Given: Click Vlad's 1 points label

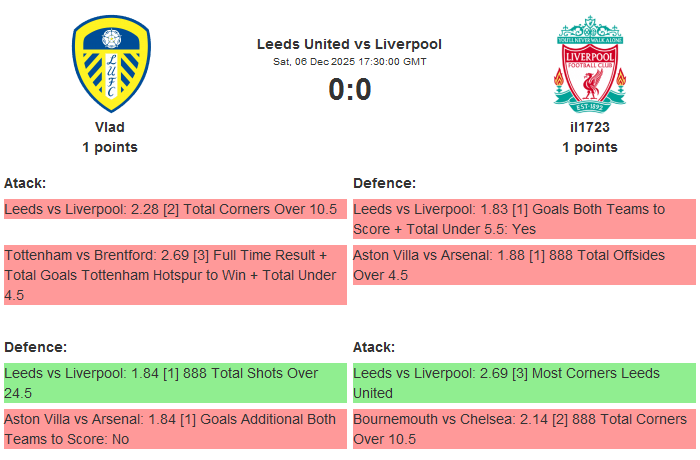Looking at the screenshot, I should coord(110,147).
